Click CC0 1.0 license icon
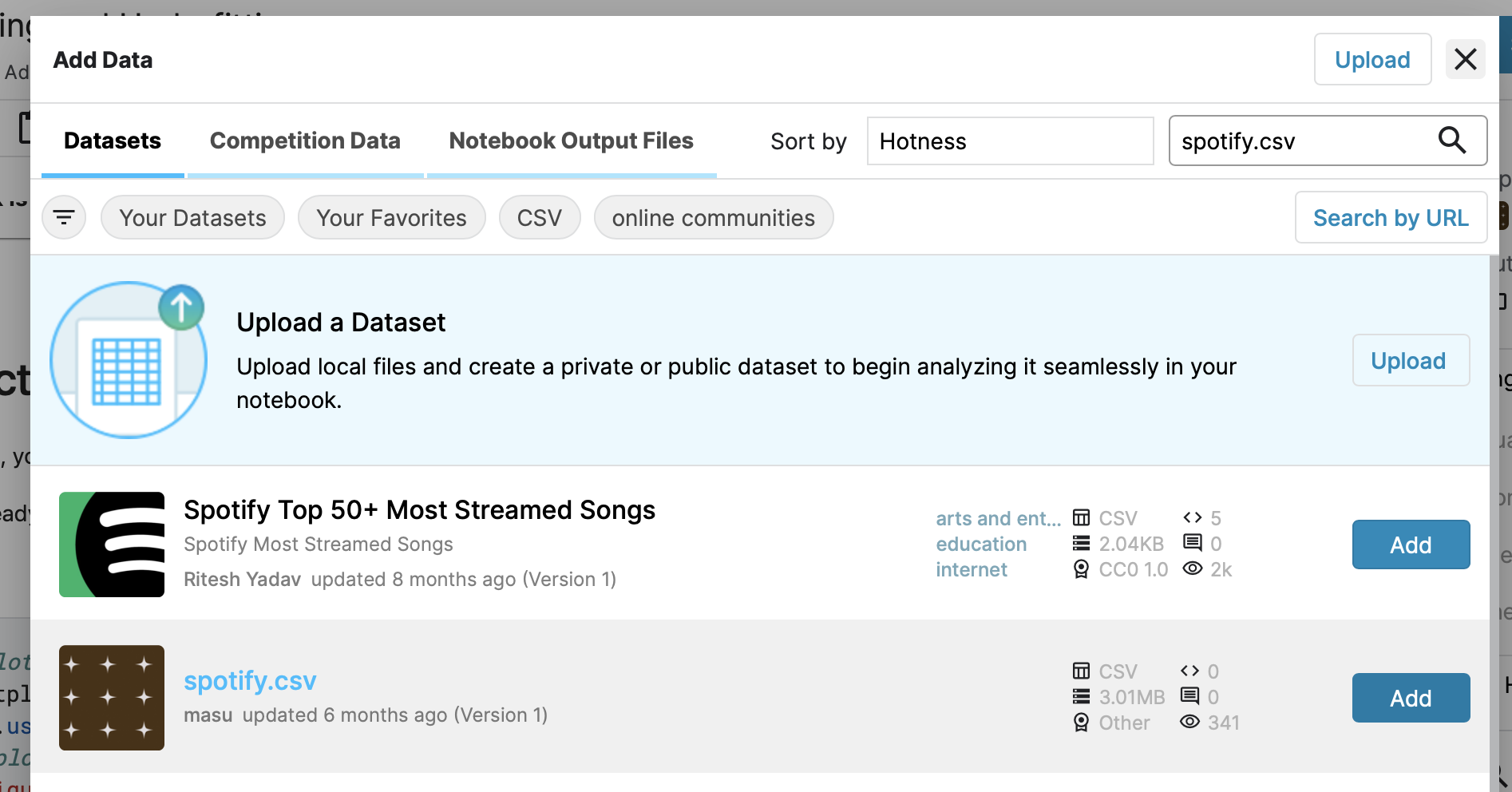The image size is (1512, 792). pyautogui.click(x=1081, y=568)
